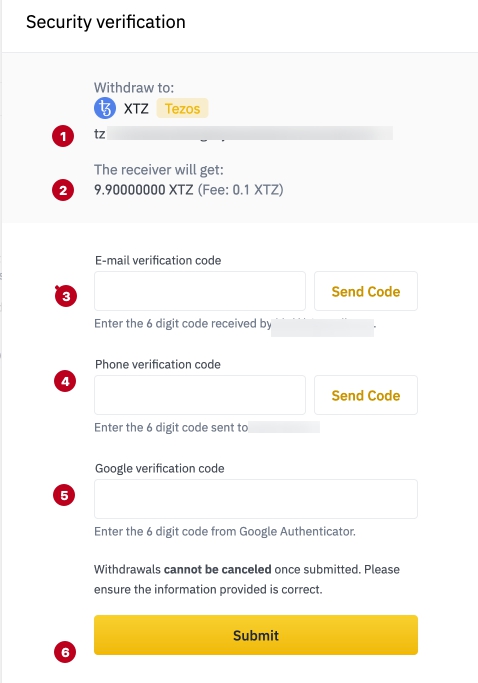Click the red step 6 marker
Viewport: 478px width, 683px height.
pos(65,652)
